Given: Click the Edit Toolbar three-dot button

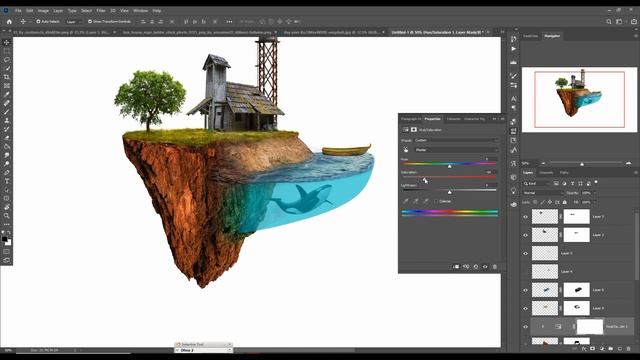Looking at the screenshot, I should [x=7, y=224].
